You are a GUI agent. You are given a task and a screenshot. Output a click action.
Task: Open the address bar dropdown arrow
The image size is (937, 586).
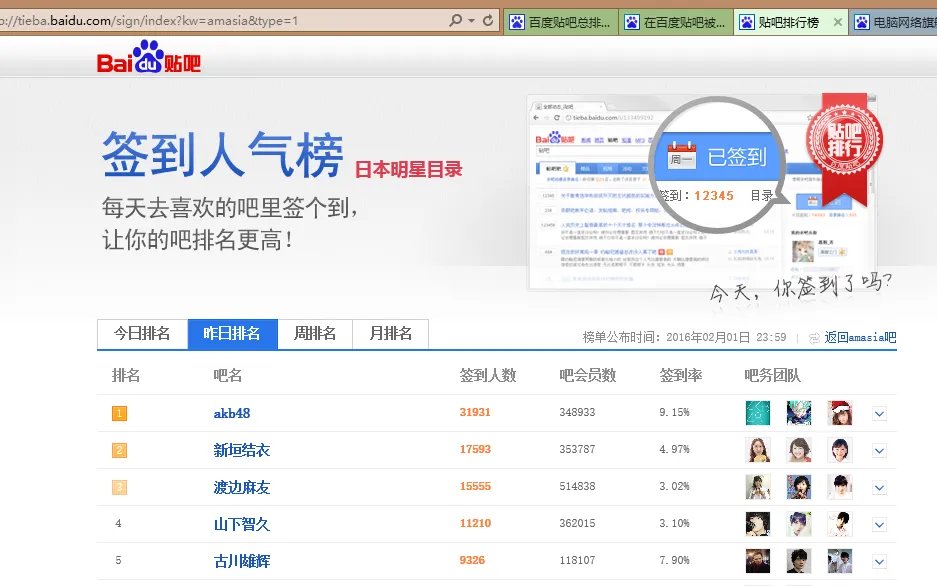[x=471, y=21]
